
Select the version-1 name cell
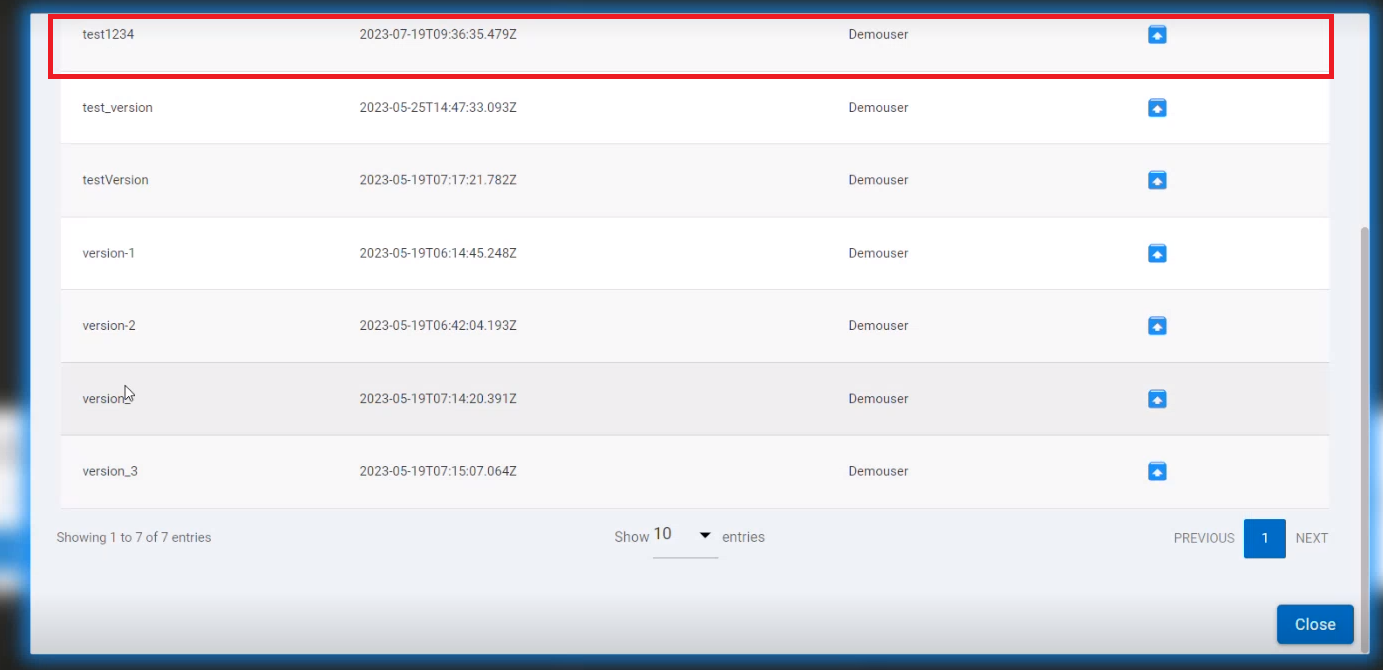pos(108,253)
